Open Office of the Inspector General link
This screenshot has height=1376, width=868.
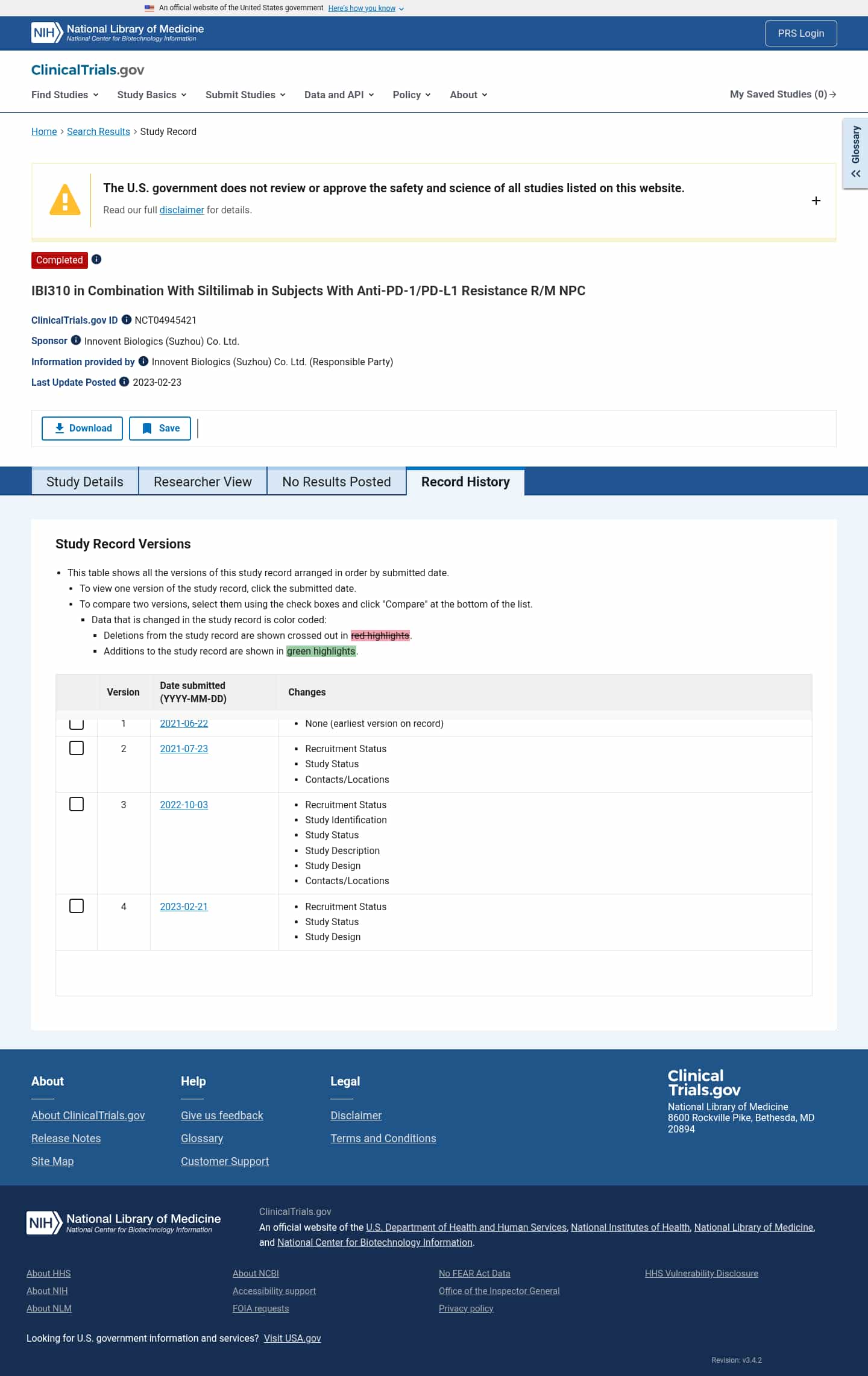point(499,1290)
